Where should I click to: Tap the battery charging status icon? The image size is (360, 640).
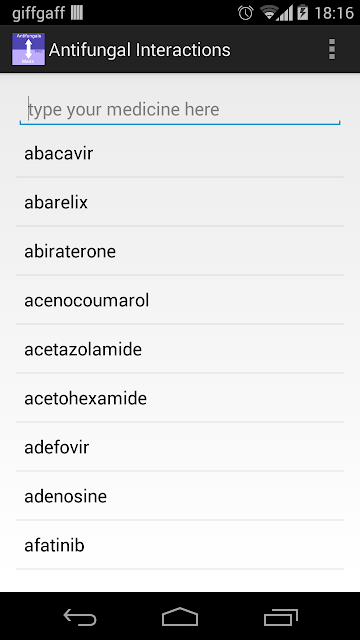[x=302, y=13]
